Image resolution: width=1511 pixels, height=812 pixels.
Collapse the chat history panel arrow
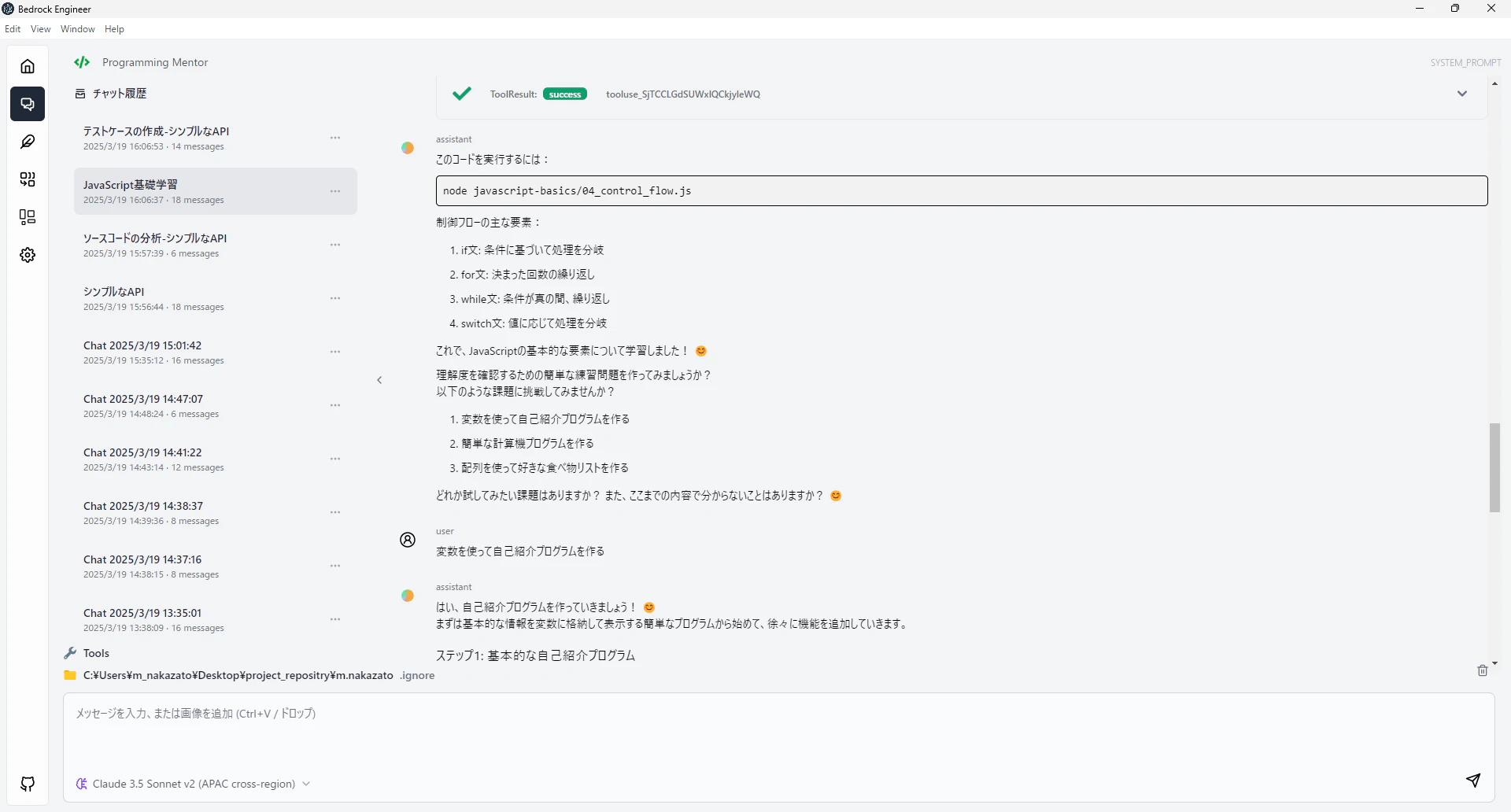point(379,380)
